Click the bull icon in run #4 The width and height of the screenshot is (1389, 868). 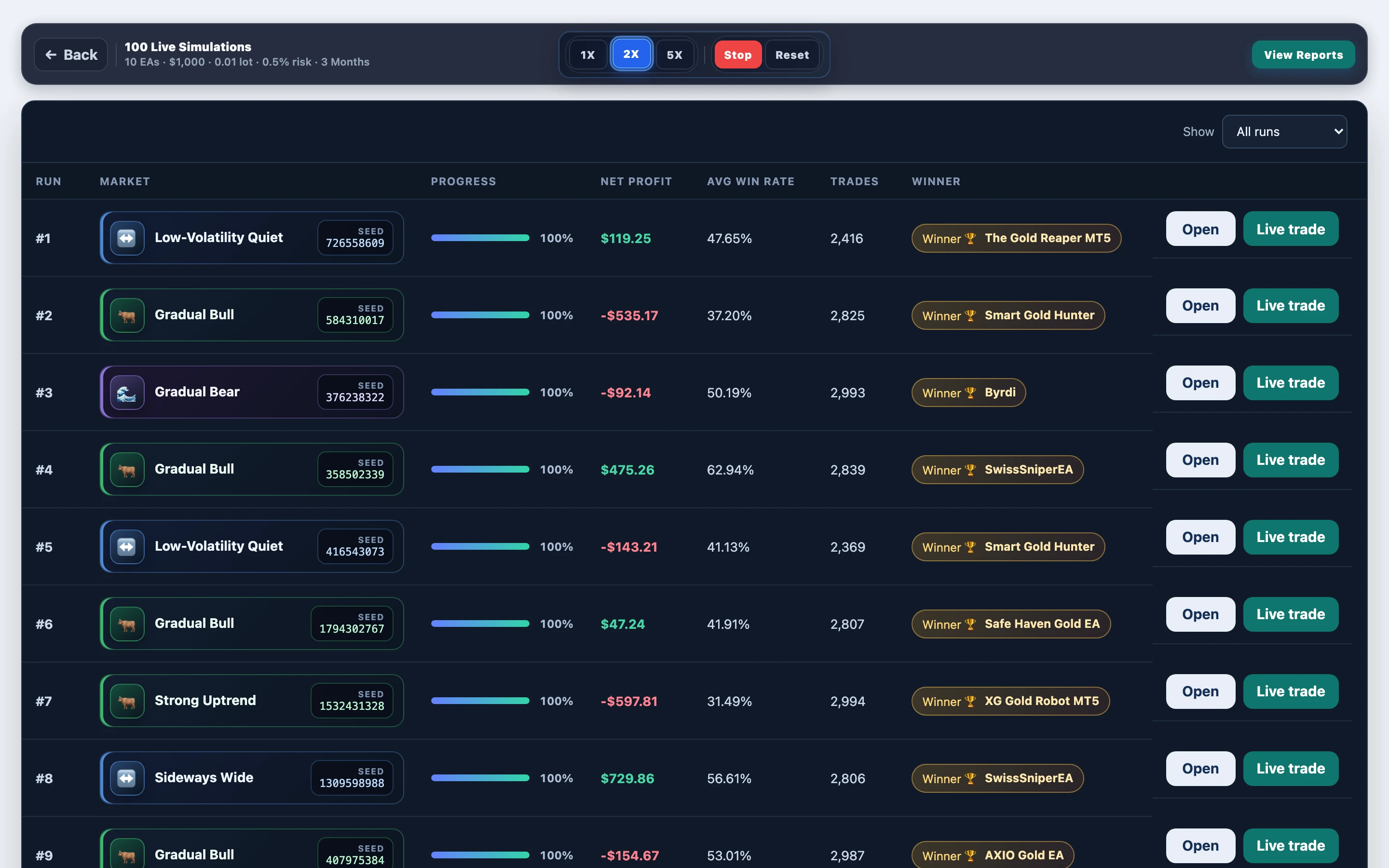(x=127, y=470)
